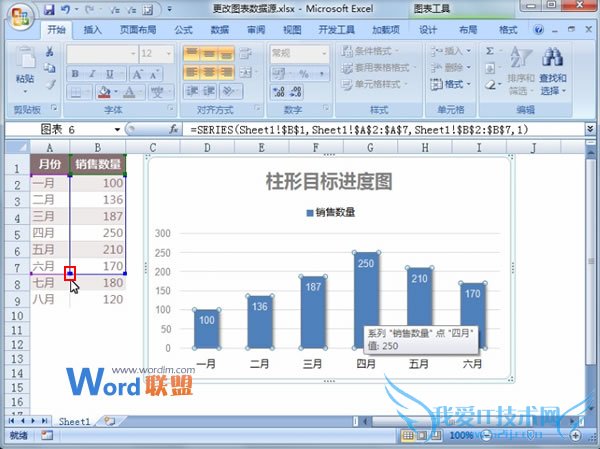
Task: Toggle top vertical alignment
Action: point(192,54)
